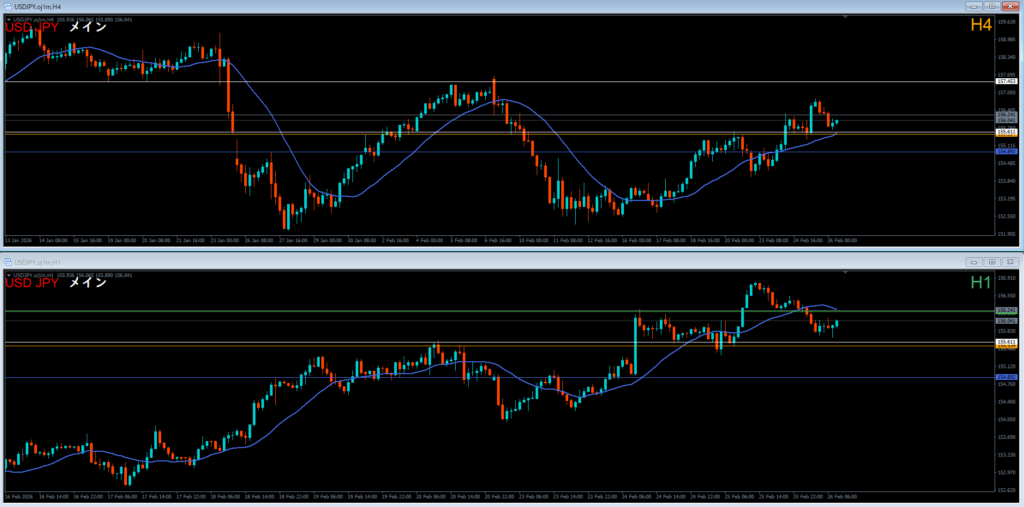Select the 157.453 horizontal line price label
The width and height of the screenshot is (1024, 507).
[1006, 81]
